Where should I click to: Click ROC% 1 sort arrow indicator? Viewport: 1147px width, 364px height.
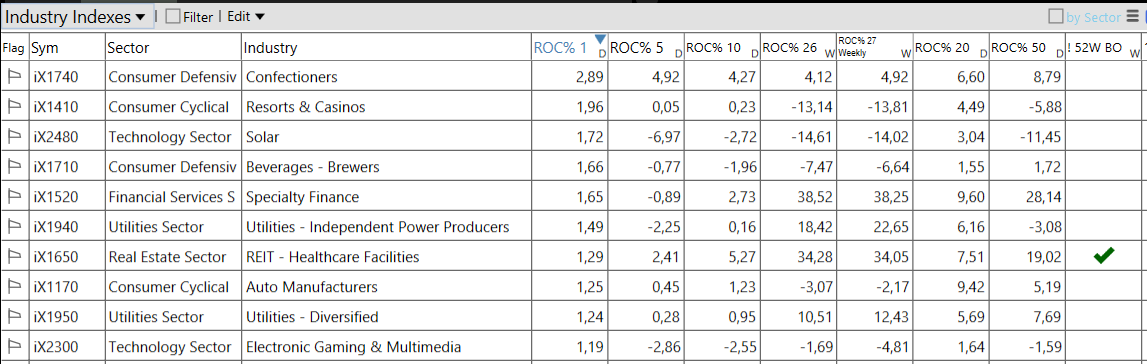601,39
